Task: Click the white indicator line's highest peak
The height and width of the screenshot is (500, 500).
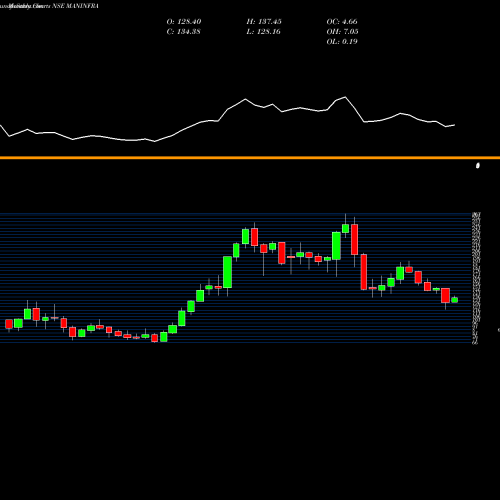Action: coord(345,97)
